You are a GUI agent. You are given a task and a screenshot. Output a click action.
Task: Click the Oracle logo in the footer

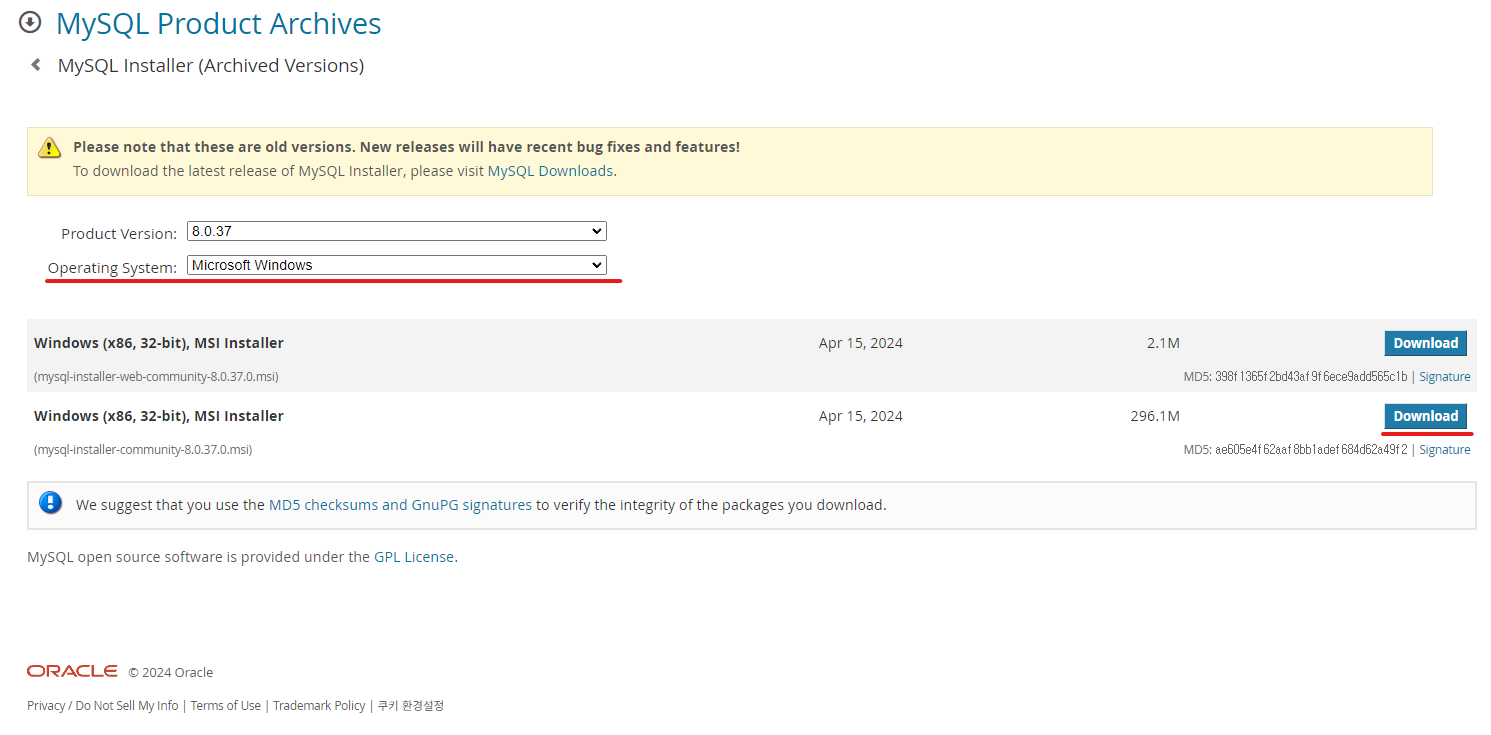pos(72,671)
